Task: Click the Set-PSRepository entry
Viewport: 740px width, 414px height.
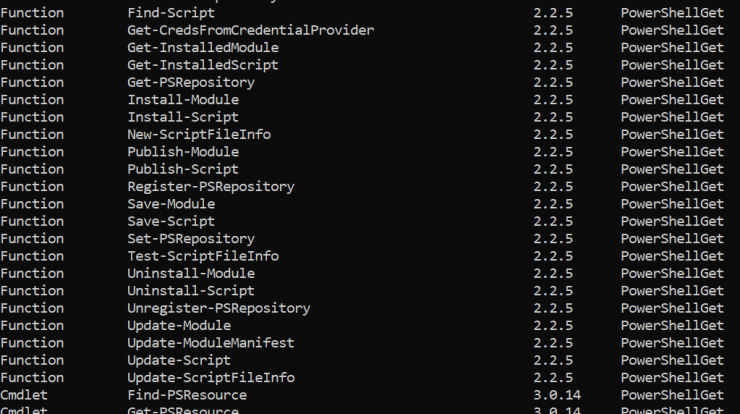Action: click(x=191, y=239)
